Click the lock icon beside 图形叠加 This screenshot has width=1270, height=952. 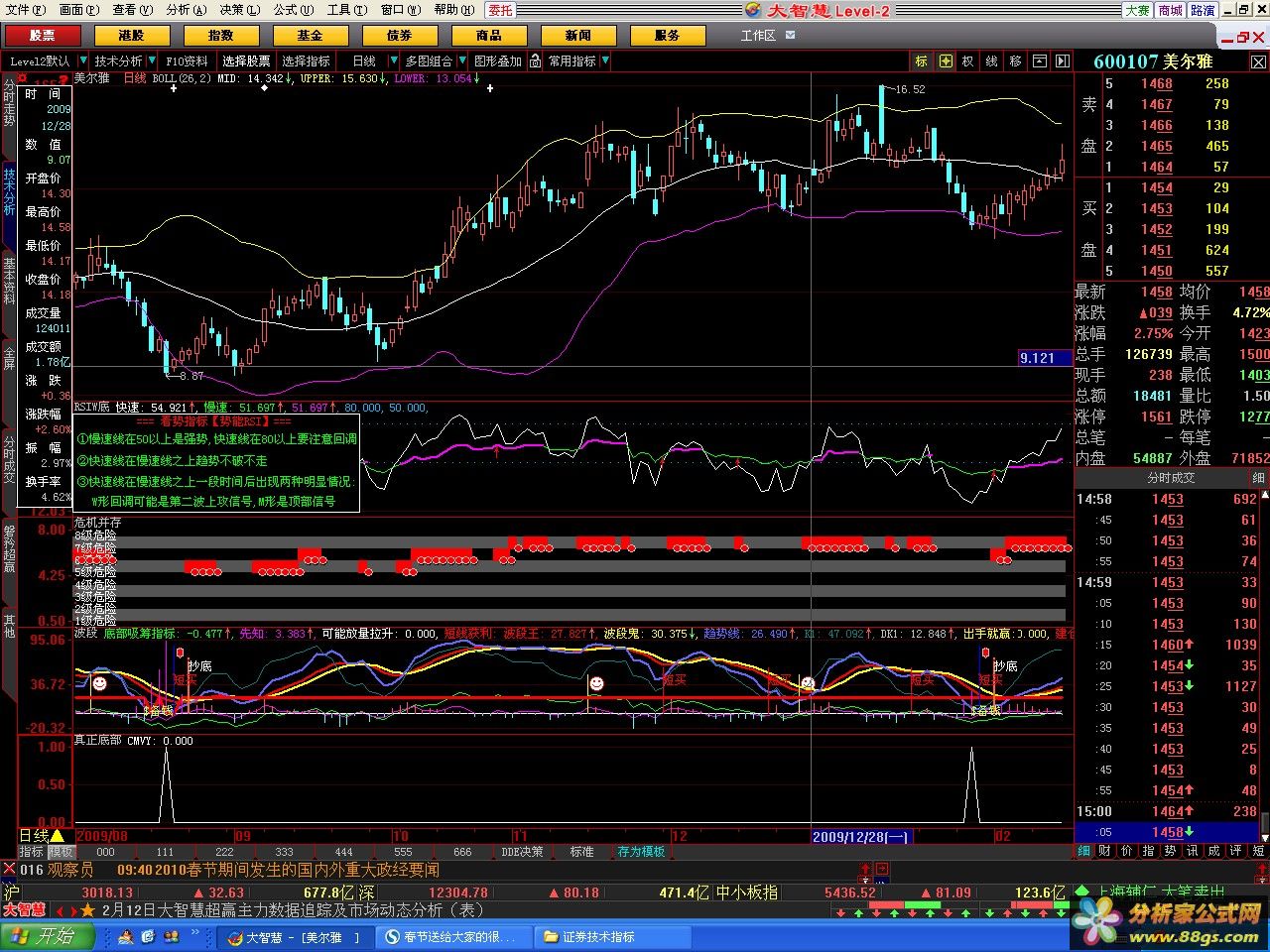click(x=535, y=61)
